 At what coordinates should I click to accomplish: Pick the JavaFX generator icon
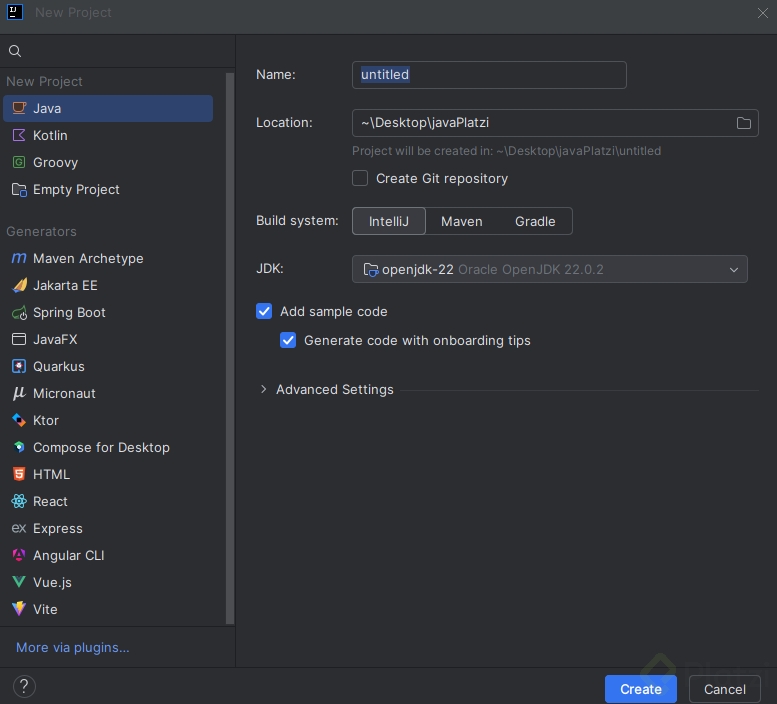[x=19, y=339]
